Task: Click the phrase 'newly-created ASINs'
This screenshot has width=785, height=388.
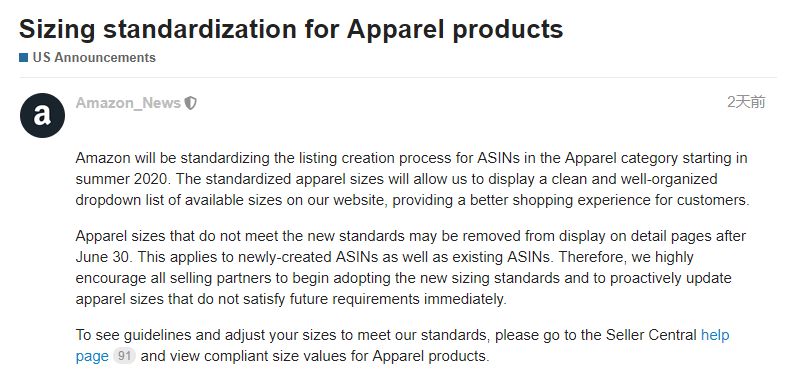Action: tap(306, 257)
